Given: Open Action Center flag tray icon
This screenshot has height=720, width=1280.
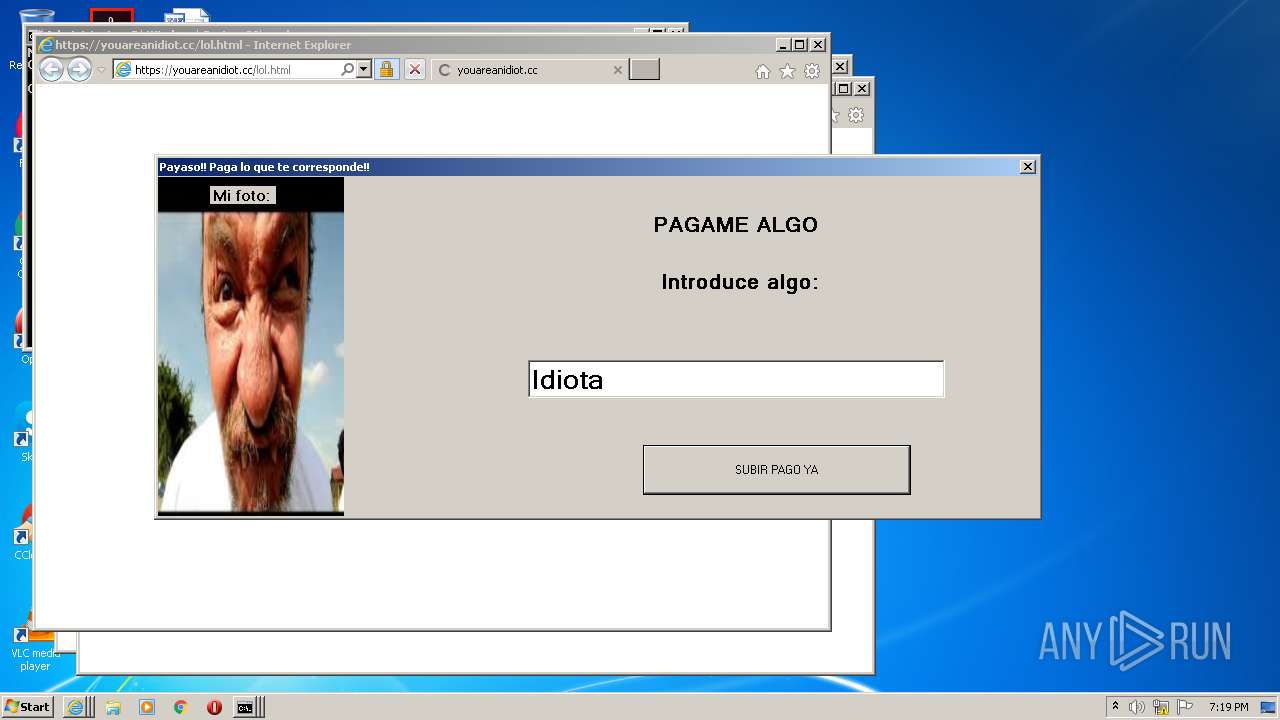Looking at the screenshot, I should (1185, 707).
